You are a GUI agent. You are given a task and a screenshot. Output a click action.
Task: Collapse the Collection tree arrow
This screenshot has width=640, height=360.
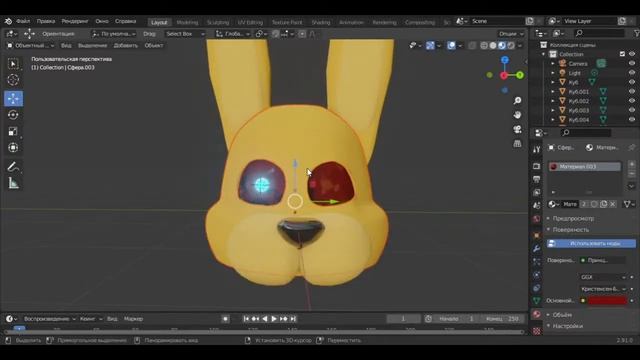pos(543,54)
